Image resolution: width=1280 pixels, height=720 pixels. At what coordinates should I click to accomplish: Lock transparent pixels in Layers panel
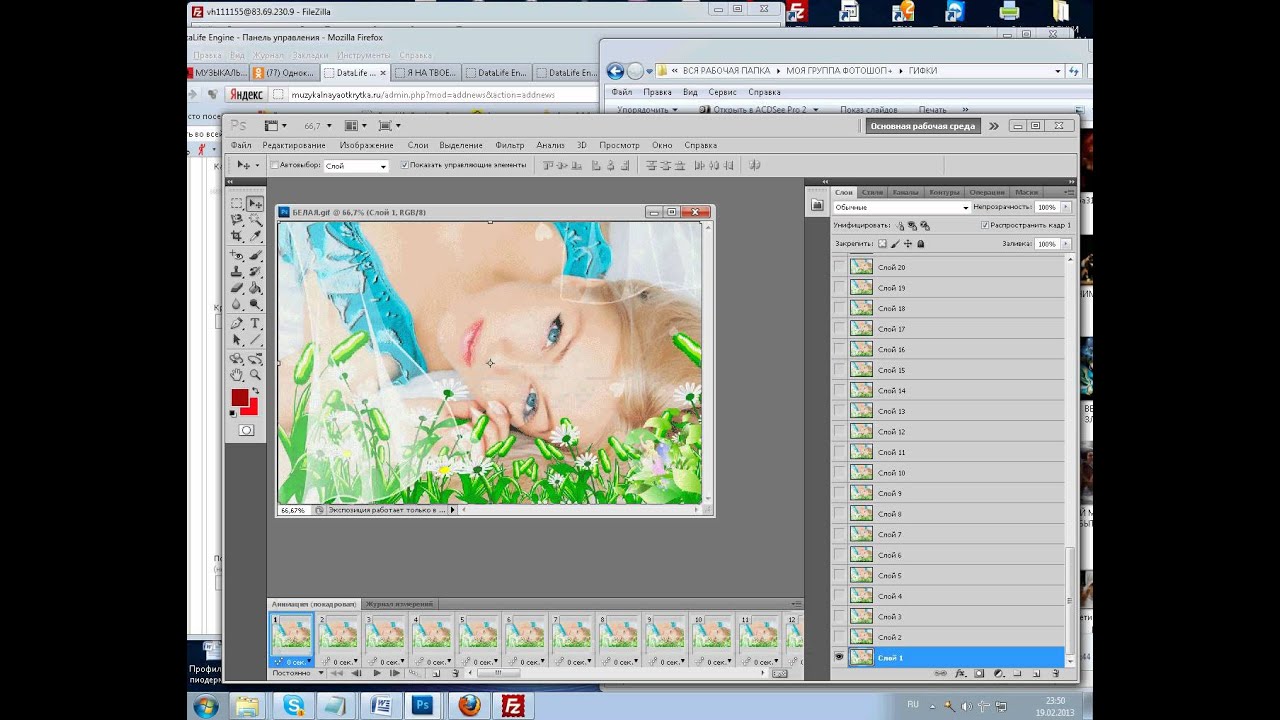882,244
